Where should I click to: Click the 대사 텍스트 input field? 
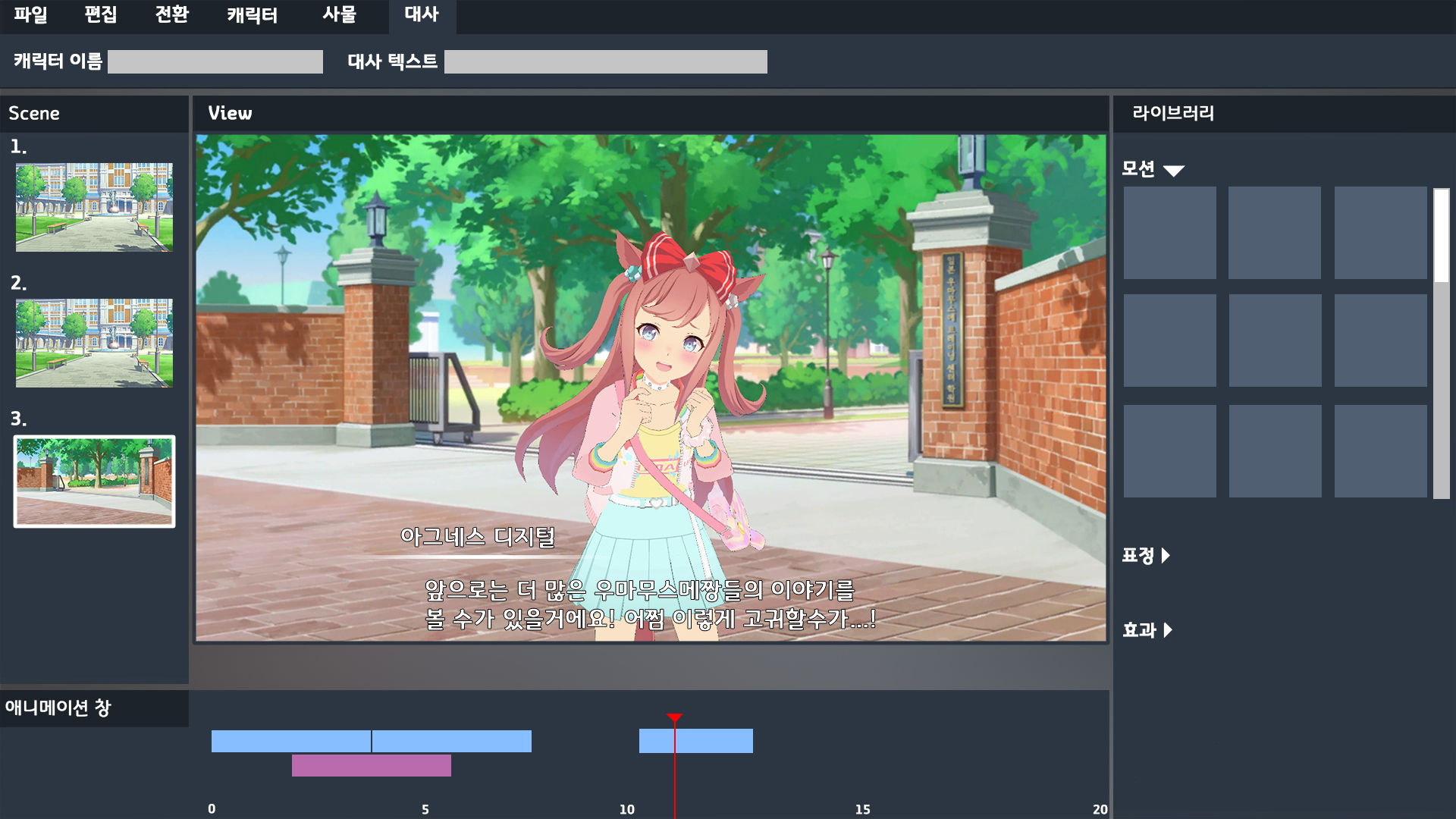coord(606,61)
